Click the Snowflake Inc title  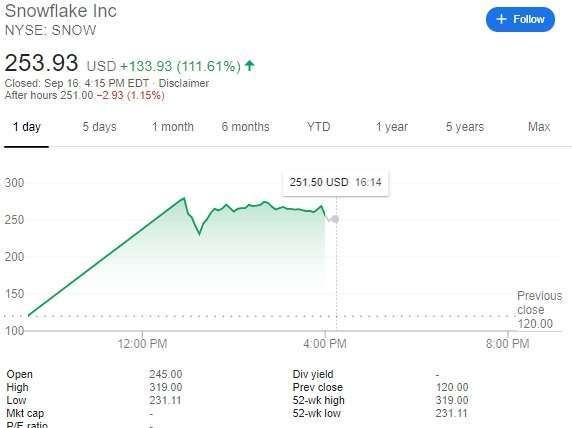(x=61, y=11)
